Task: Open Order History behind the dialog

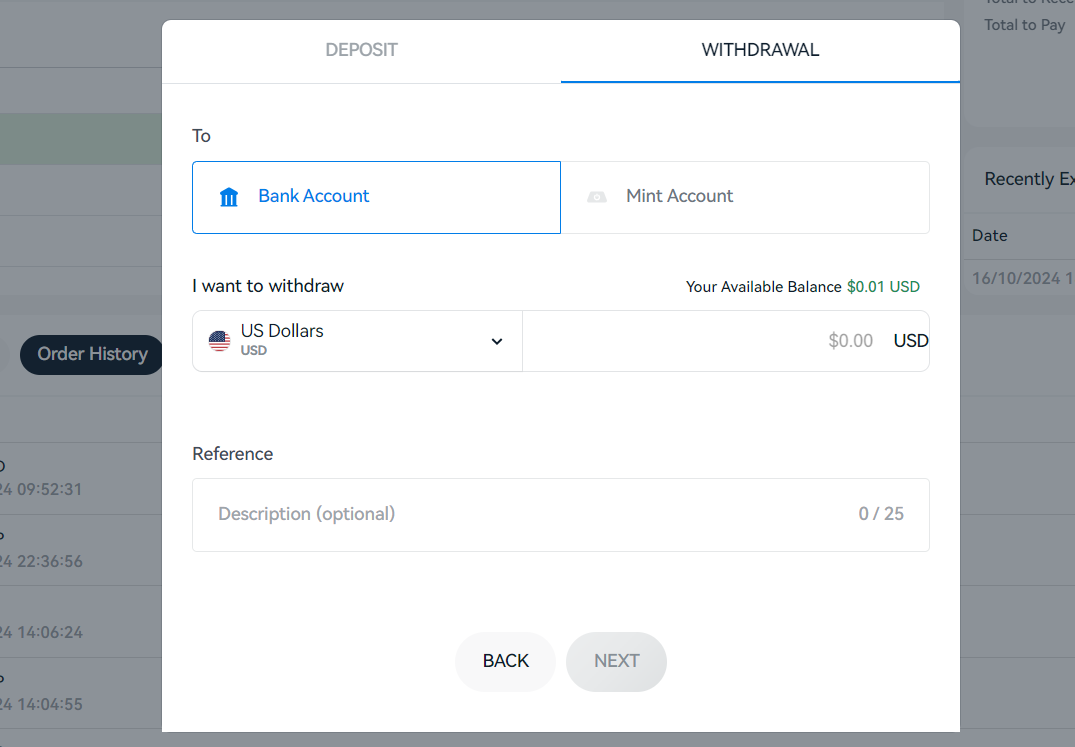Action: 92,354
